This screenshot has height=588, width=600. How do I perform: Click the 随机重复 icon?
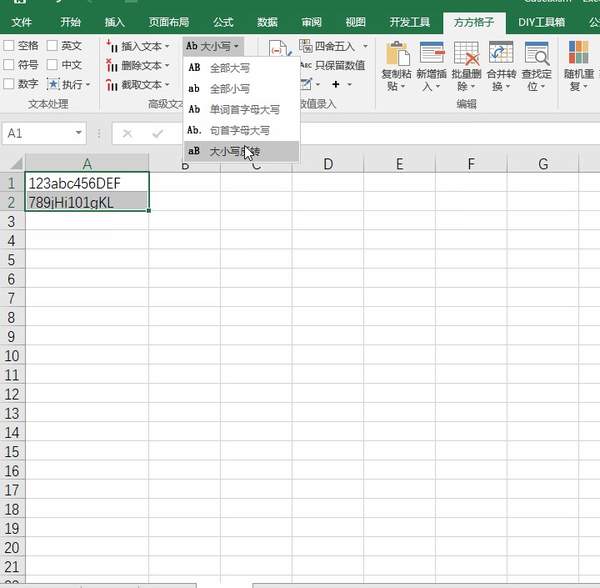pos(578,55)
